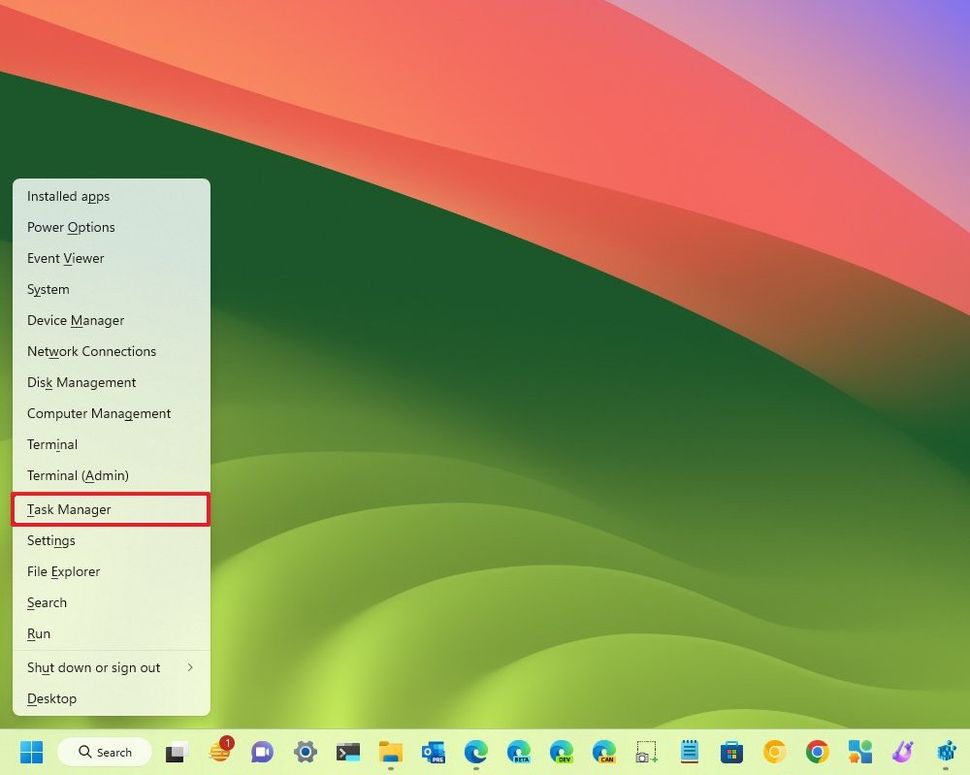Open Windows Terminal from the taskbar
Image resolution: width=970 pixels, height=775 pixels.
pyautogui.click(x=348, y=751)
